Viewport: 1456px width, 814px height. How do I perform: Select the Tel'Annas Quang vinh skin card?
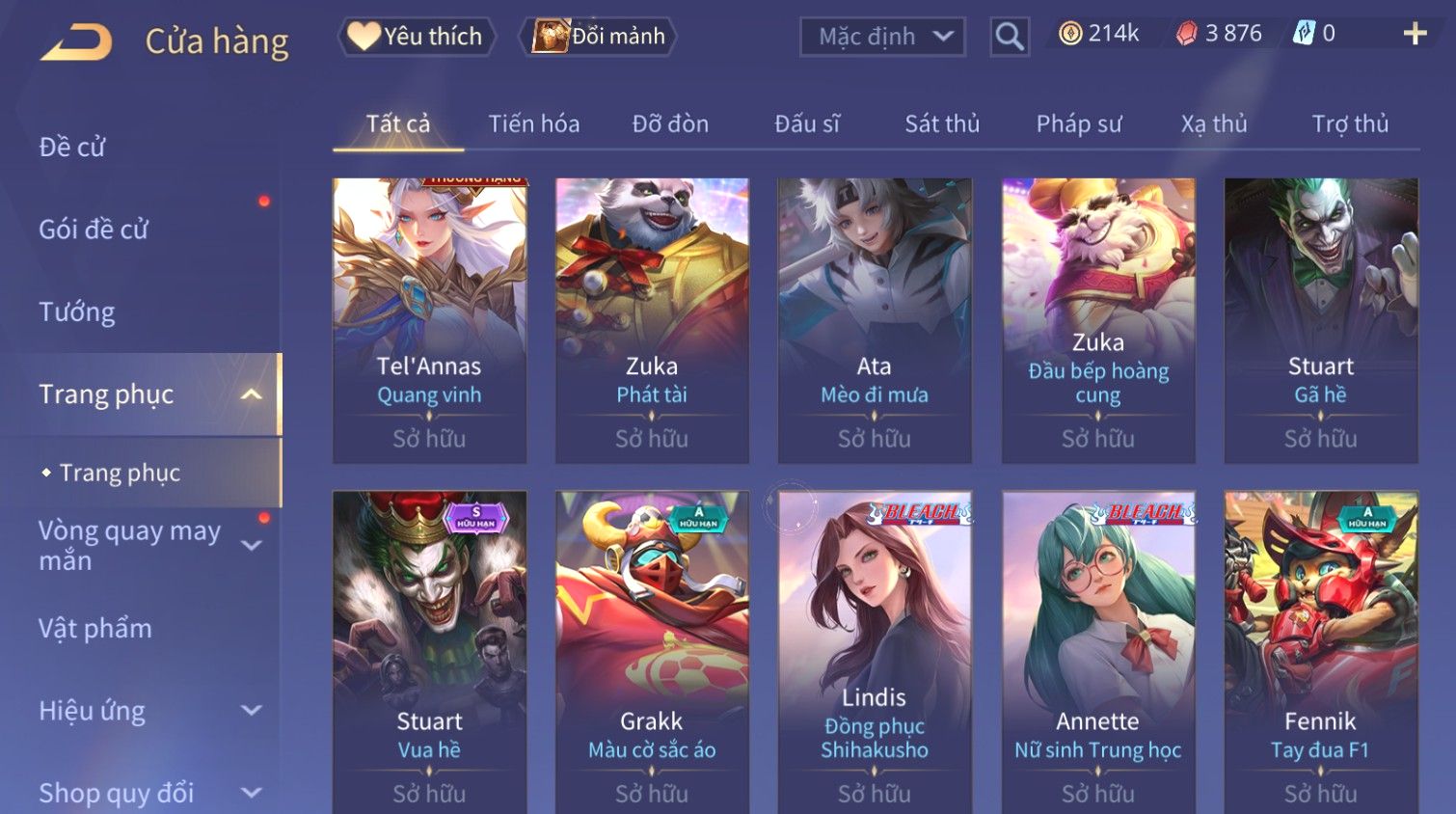coord(429,320)
